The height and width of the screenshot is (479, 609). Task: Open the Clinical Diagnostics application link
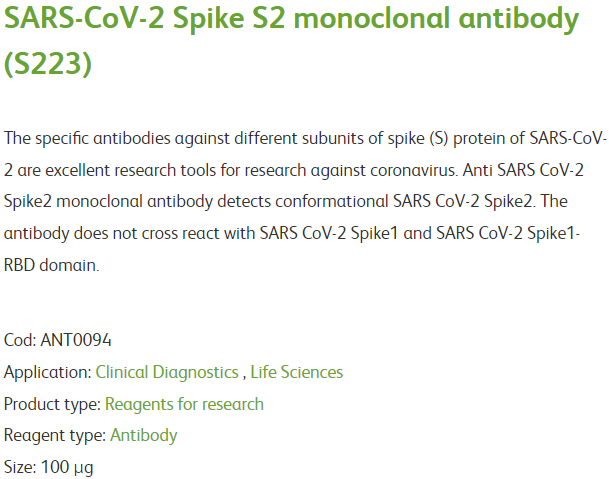click(x=167, y=372)
